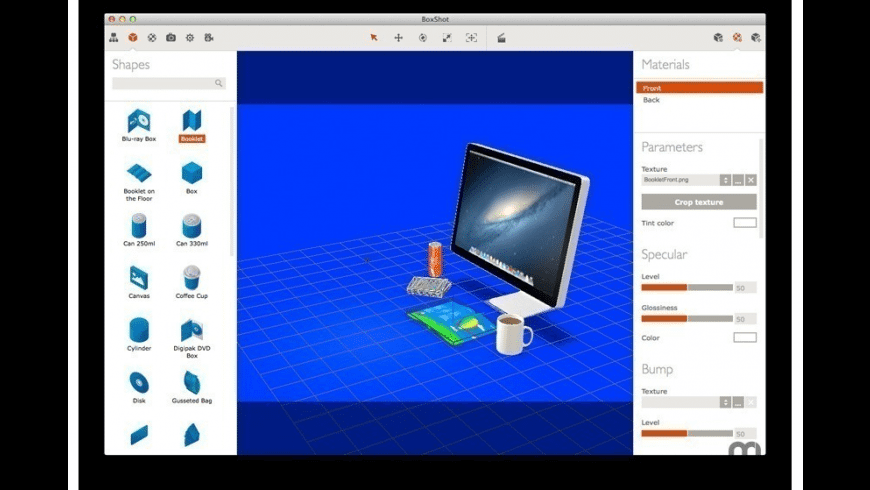Select the orange Materials panel icon at right

coord(737,38)
